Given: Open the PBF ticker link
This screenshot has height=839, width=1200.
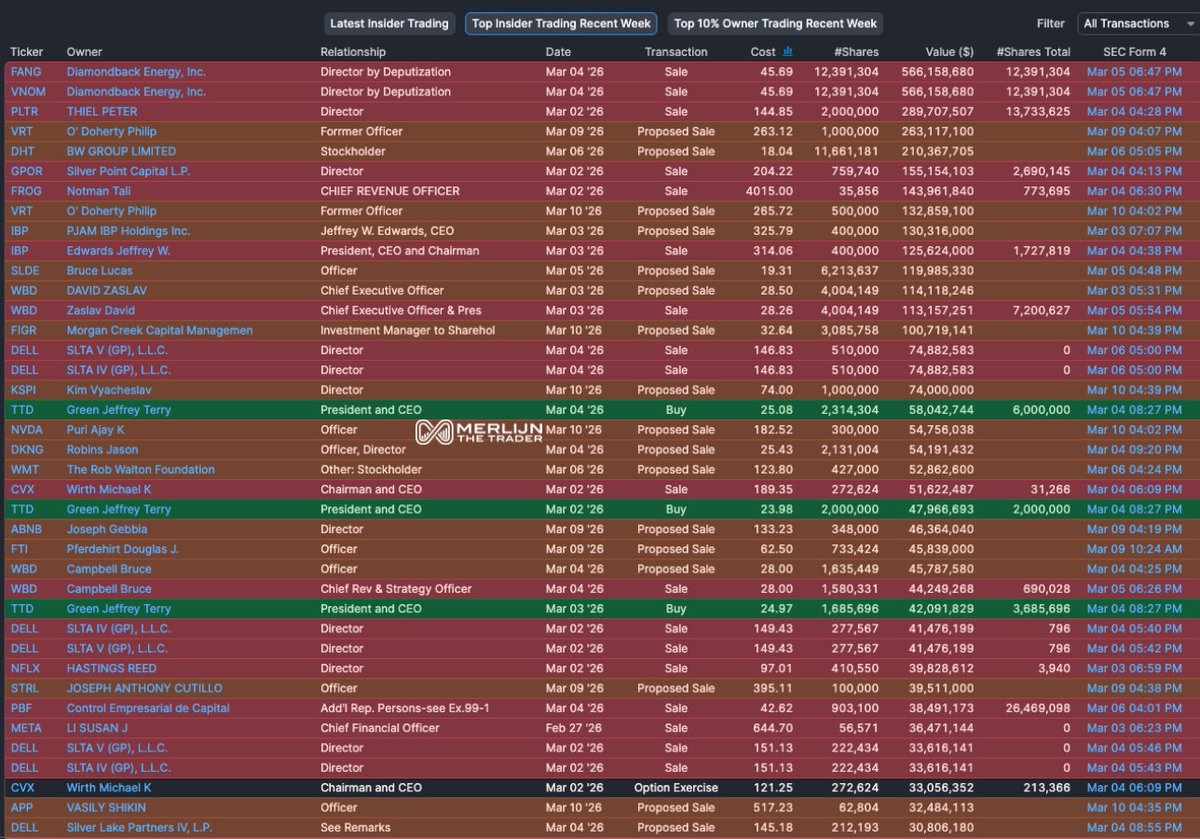Looking at the screenshot, I should [22, 708].
